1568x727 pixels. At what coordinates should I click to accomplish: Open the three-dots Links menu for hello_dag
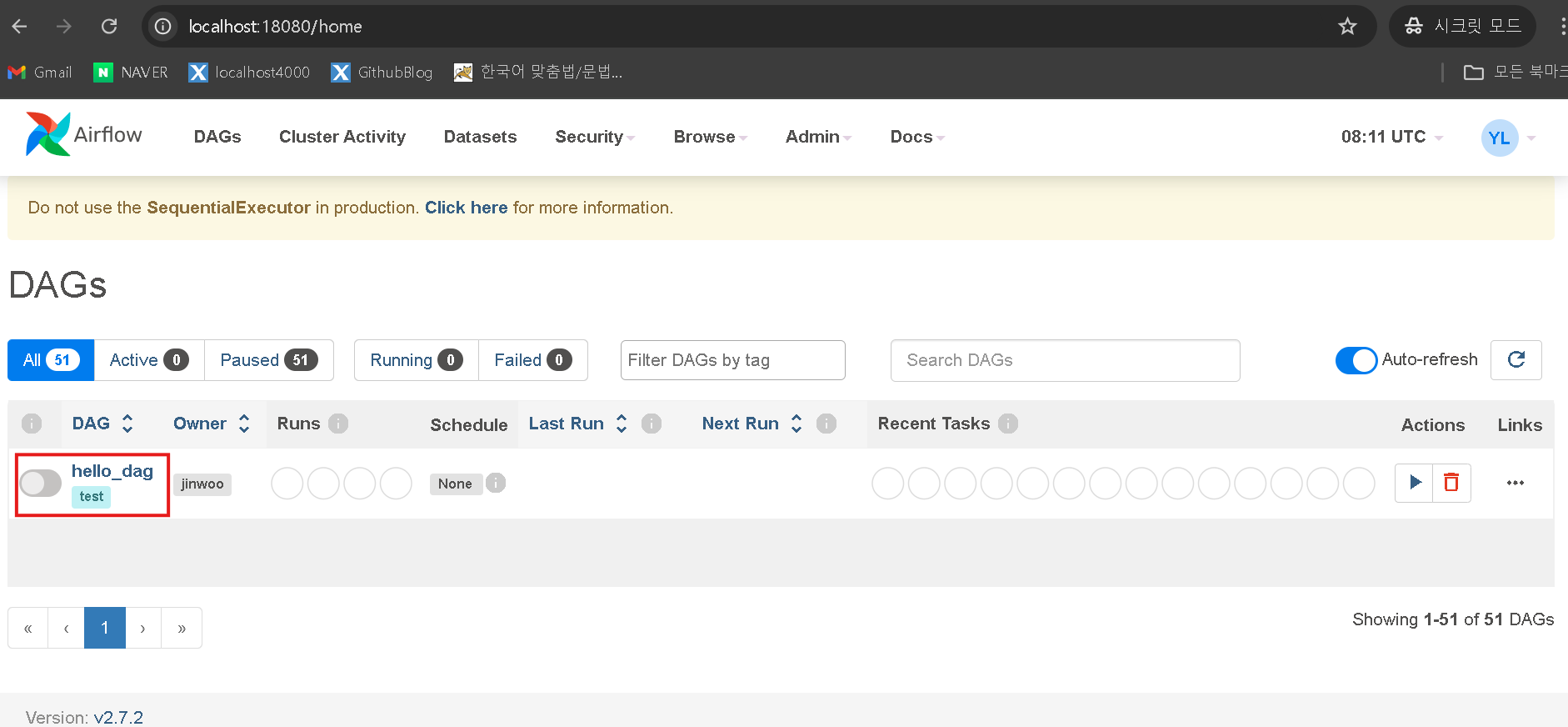pyautogui.click(x=1515, y=483)
